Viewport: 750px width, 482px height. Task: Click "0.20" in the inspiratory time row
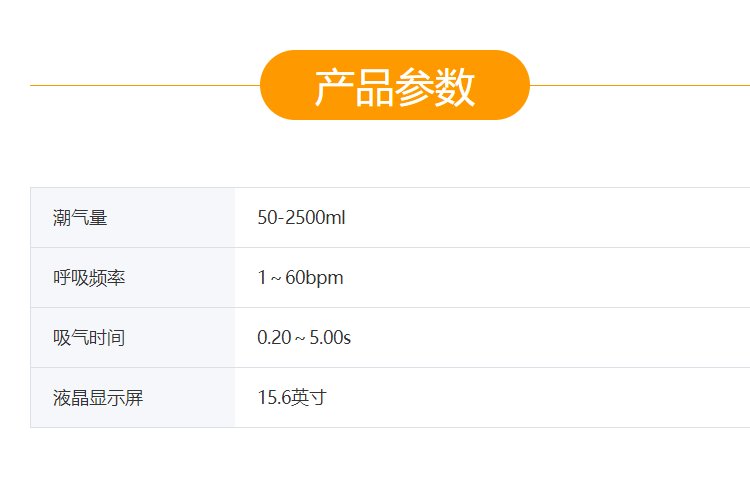[x=272, y=338]
